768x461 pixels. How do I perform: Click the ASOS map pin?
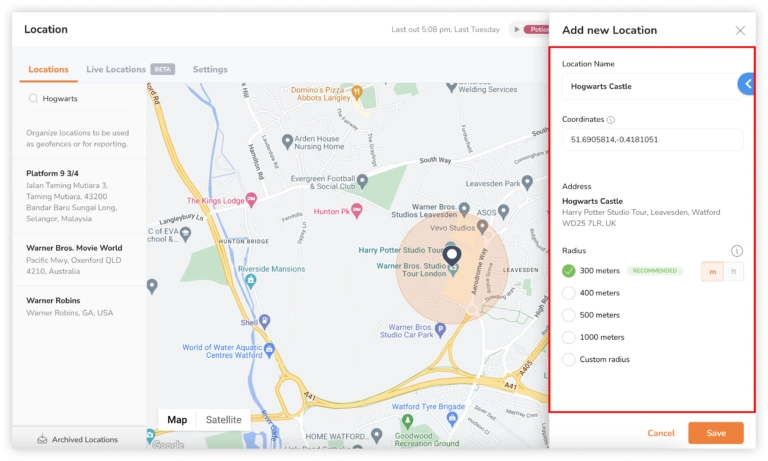coord(504,212)
